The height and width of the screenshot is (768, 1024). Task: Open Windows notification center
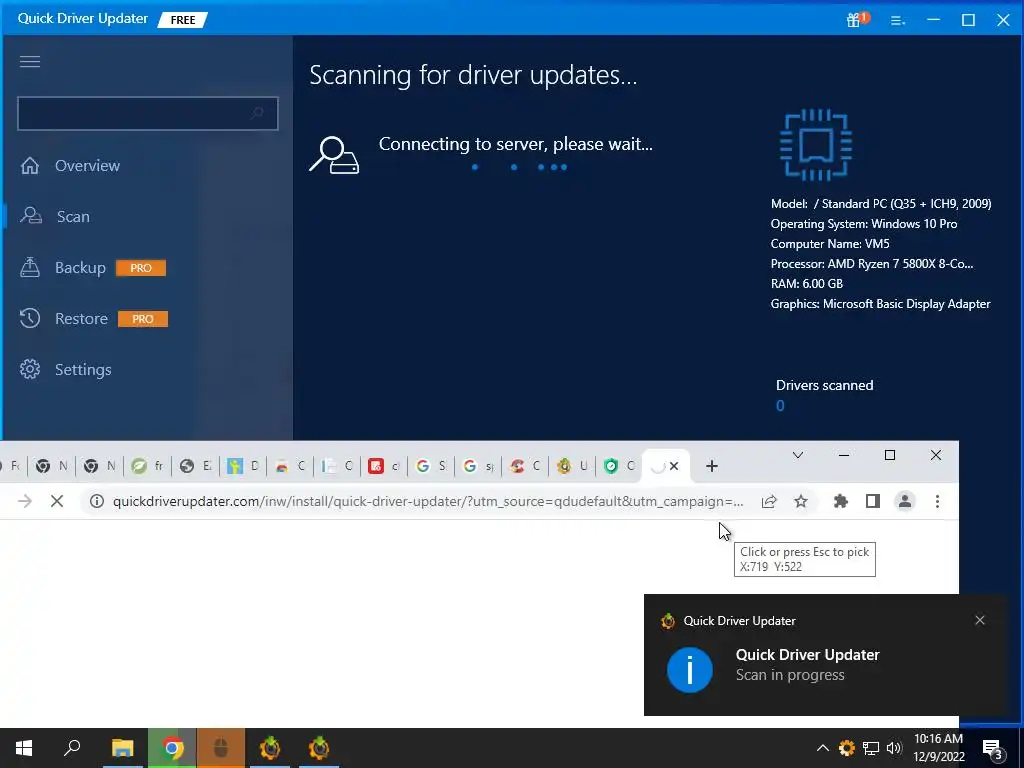tap(993, 749)
